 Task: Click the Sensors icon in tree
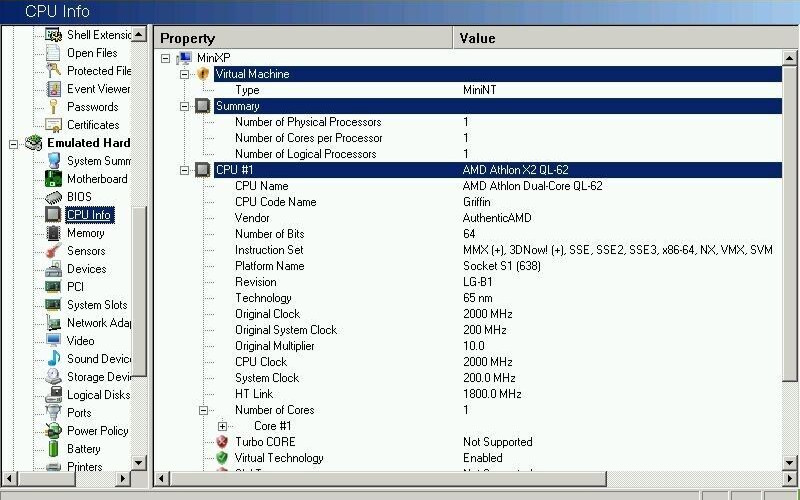click(x=54, y=251)
